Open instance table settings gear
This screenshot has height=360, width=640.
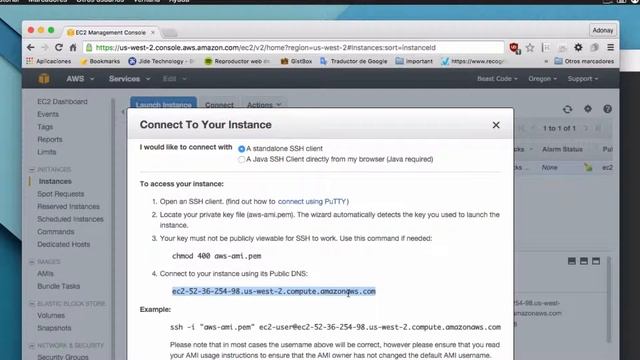pyautogui.click(x=588, y=109)
